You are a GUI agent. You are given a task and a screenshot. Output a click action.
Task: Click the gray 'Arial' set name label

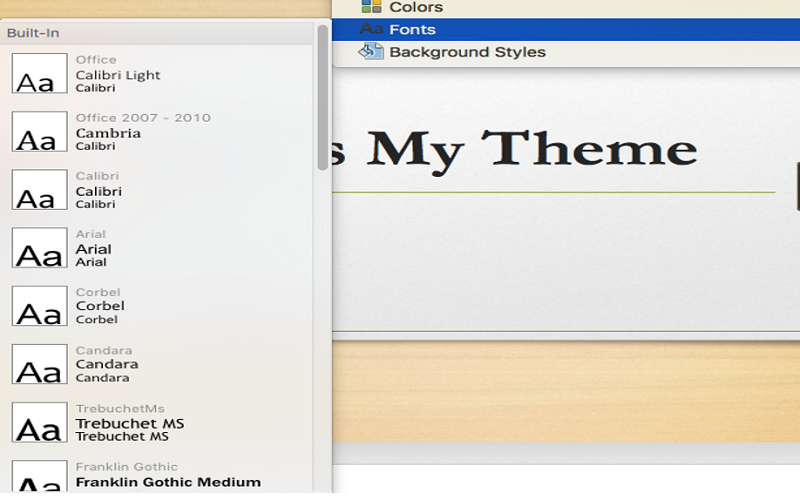click(91, 234)
